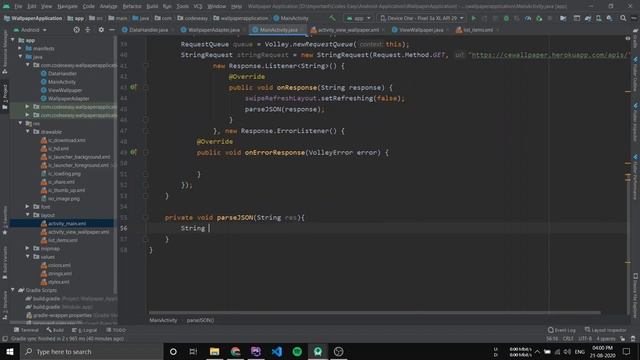
Task: Open Chrome from taskbar
Action: [x=236, y=351]
